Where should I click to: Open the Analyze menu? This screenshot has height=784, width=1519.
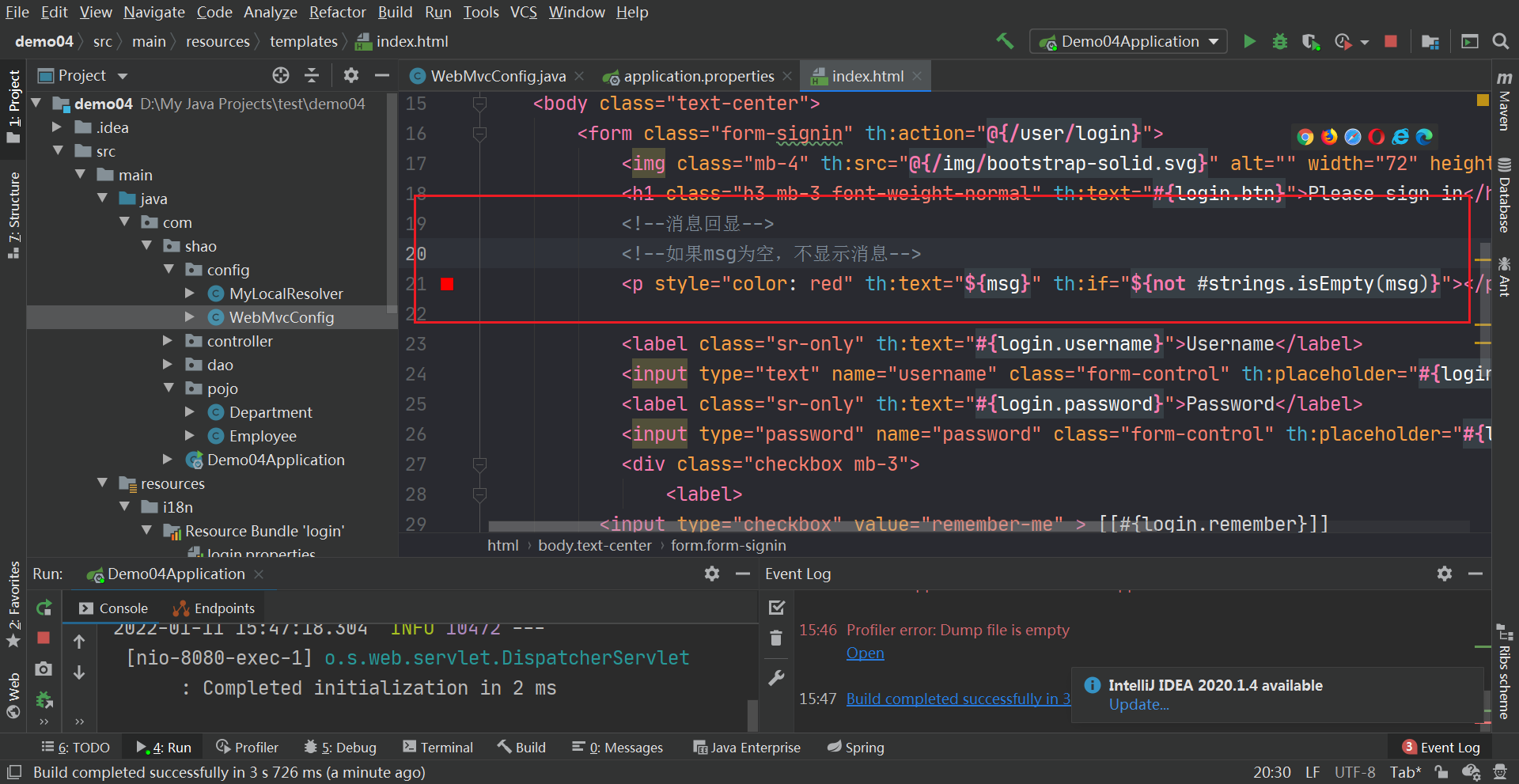click(271, 12)
